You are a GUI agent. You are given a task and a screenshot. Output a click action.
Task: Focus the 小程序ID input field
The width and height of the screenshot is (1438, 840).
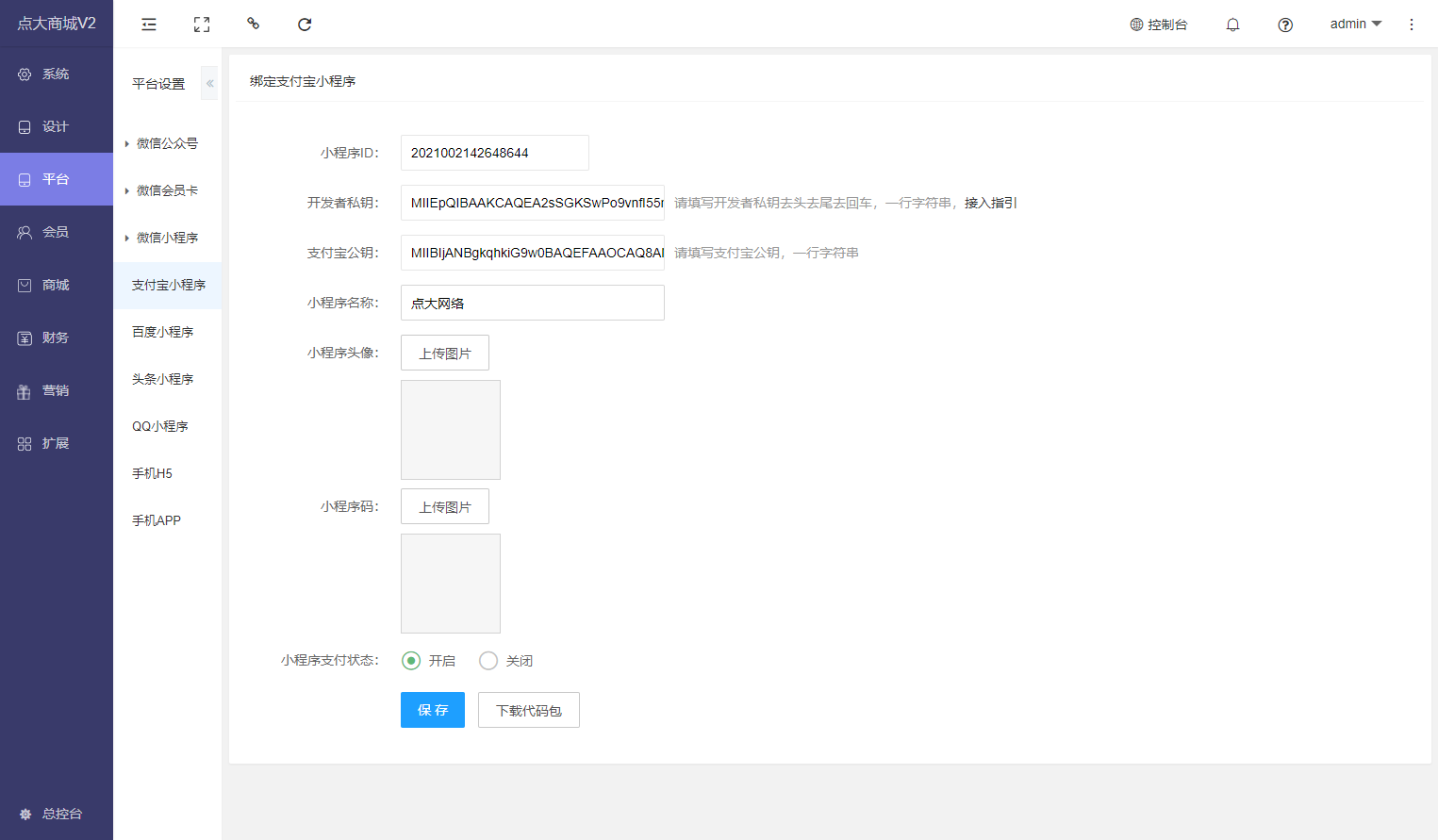(x=495, y=153)
